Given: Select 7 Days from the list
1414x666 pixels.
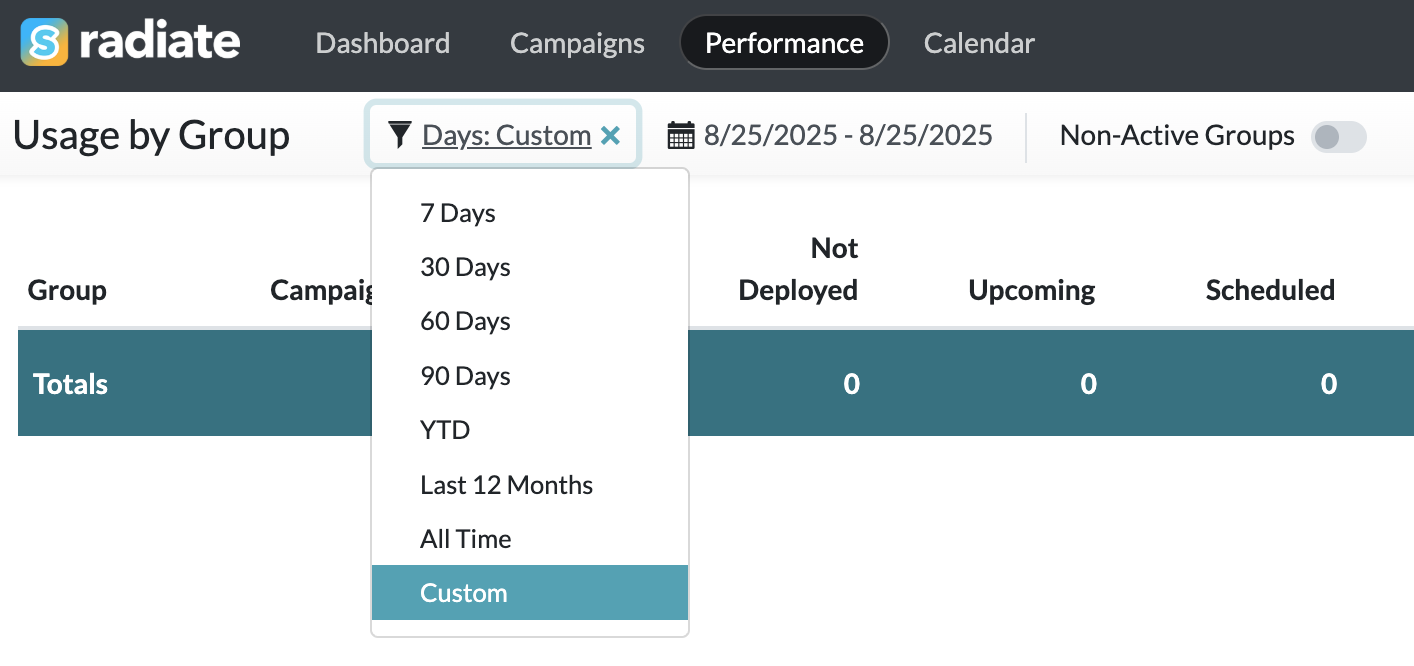Looking at the screenshot, I should click(458, 213).
